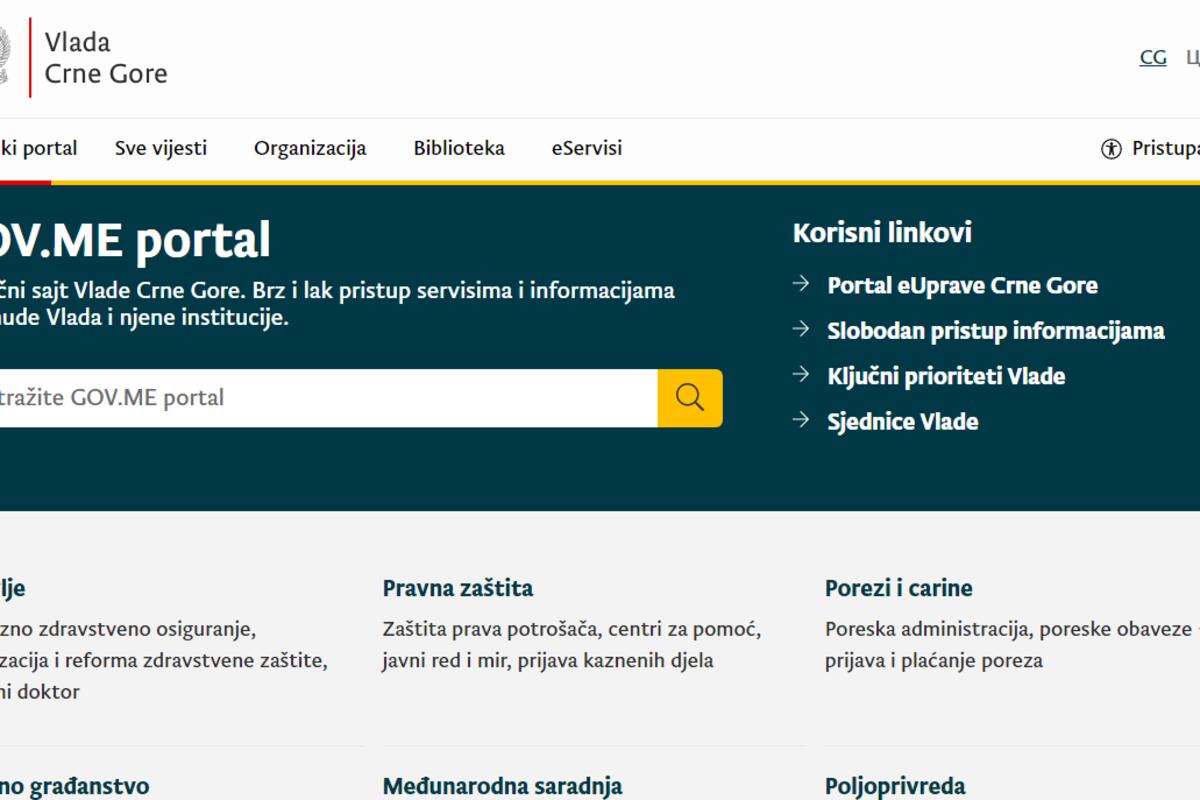This screenshot has height=800, width=1200.
Task: Open Portal eUprave Crne Gore link
Action: coord(962,285)
